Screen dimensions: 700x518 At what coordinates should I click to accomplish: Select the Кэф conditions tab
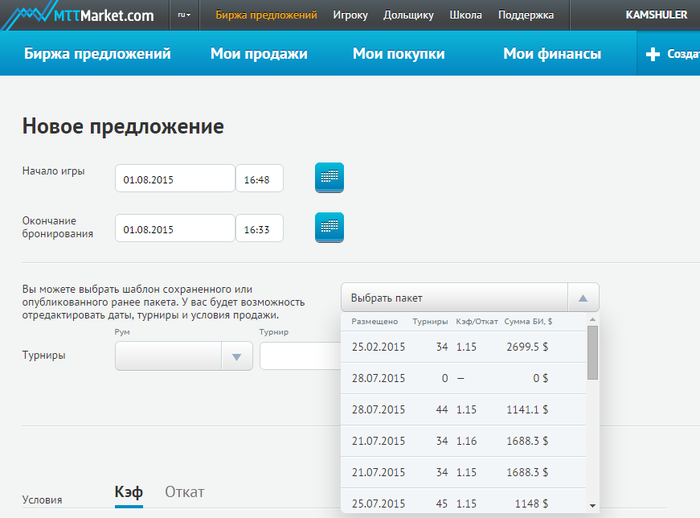click(129, 492)
